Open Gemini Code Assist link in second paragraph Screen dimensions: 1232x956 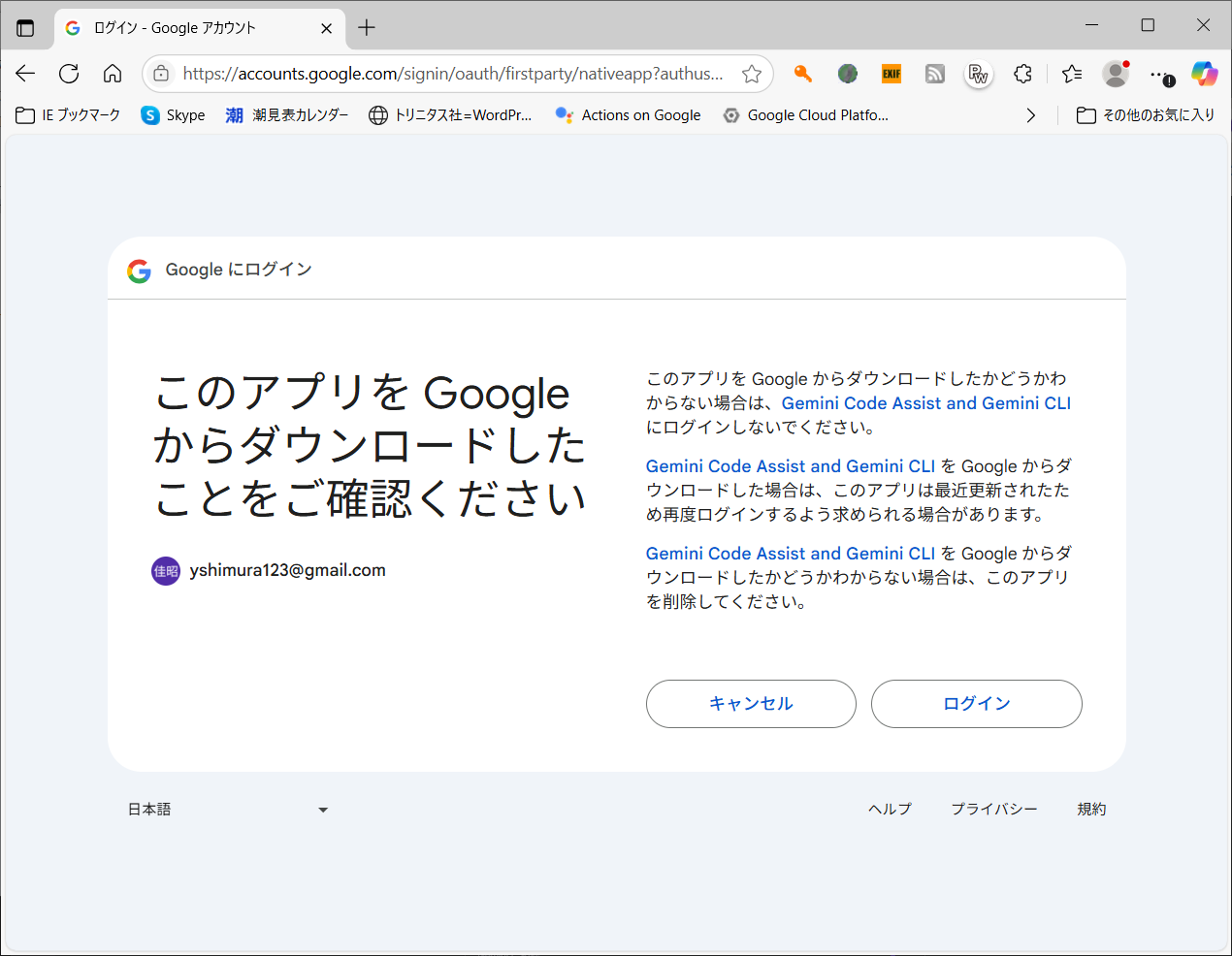pyautogui.click(x=791, y=466)
